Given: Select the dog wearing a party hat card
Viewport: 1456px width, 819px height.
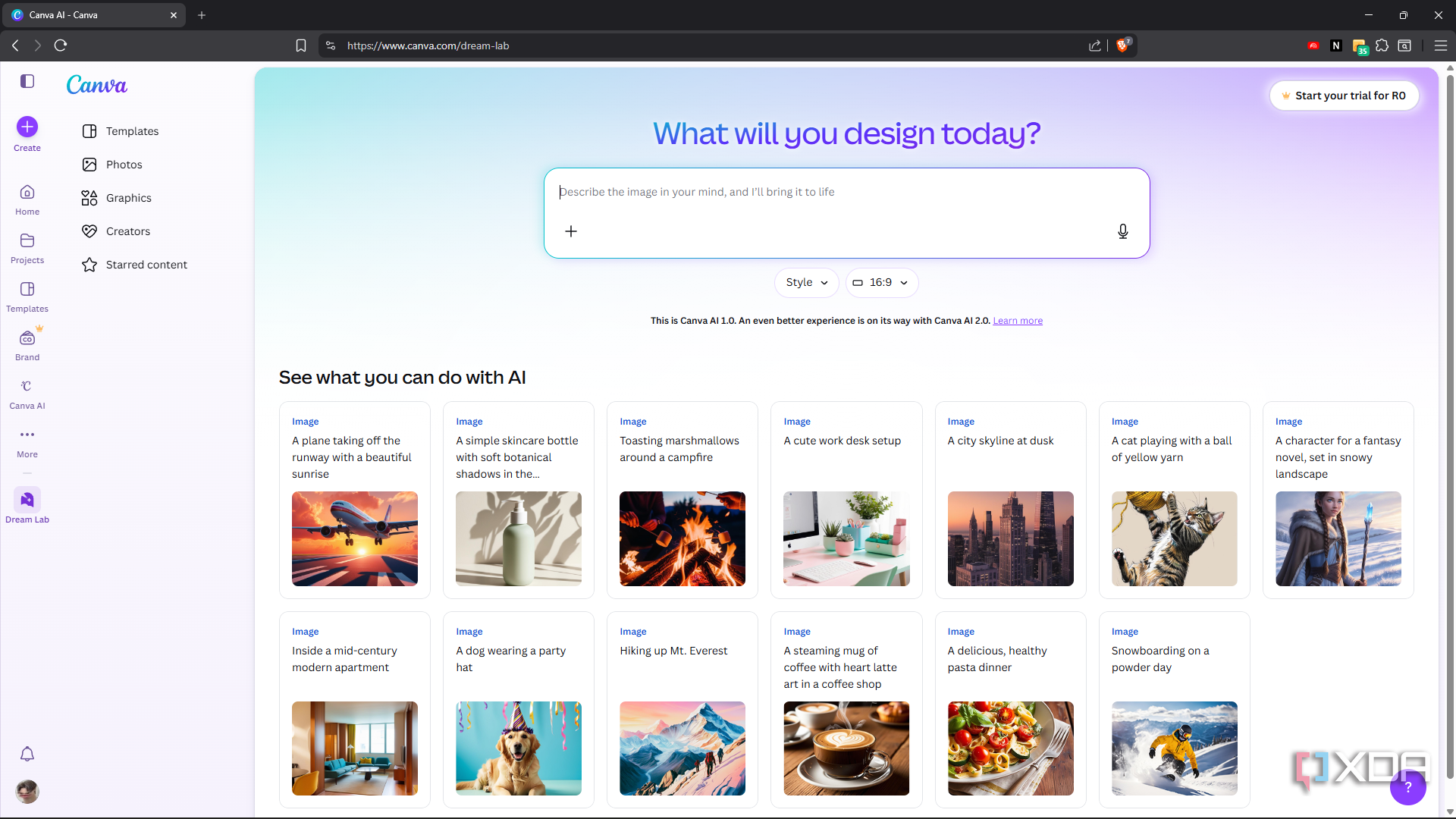Looking at the screenshot, I should (x=519, y=710).
